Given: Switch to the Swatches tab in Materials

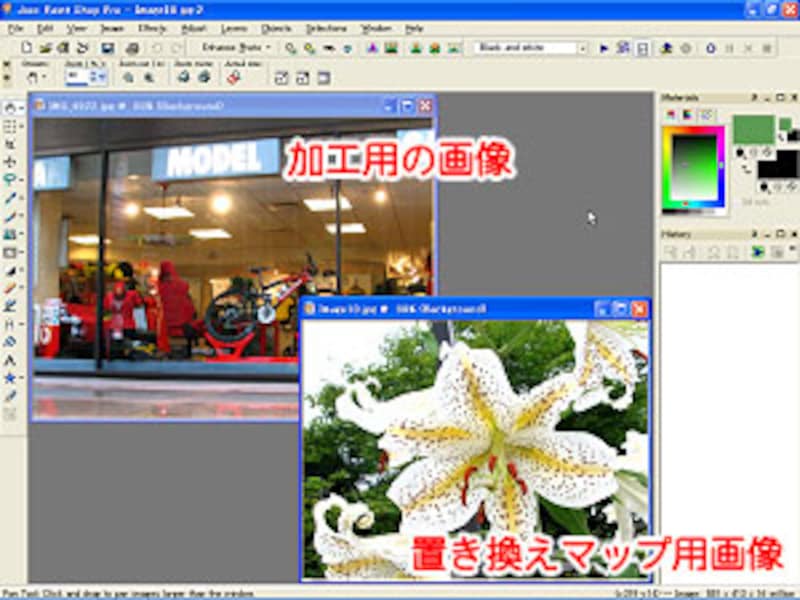Looking at the screenshot, I should [x=707, y=115].
